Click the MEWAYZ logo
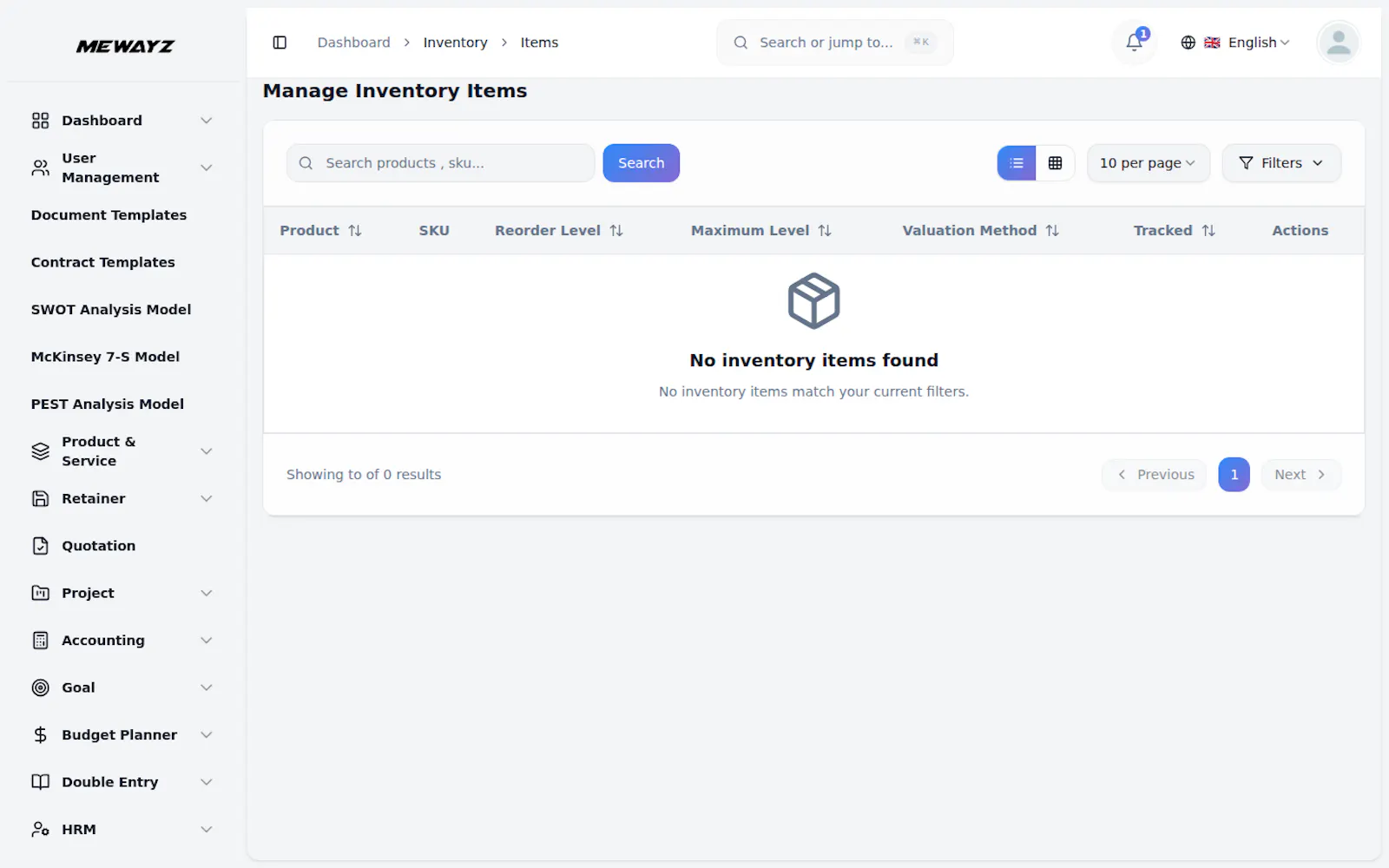The image size is (1389, 868). click(125, 46)
